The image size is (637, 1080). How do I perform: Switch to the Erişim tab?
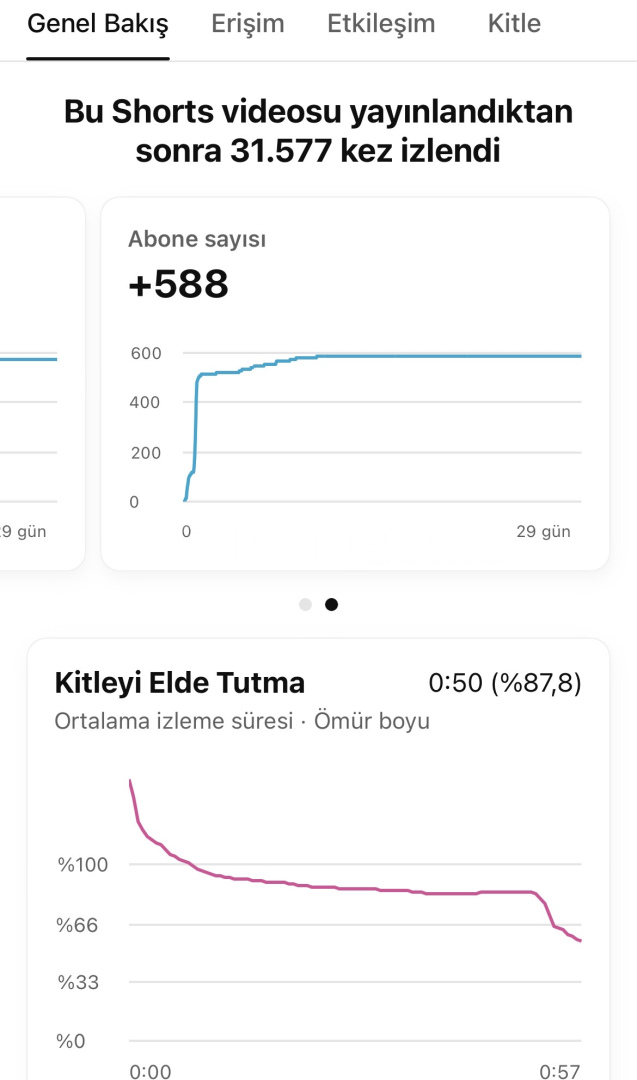tap(248, 24)
